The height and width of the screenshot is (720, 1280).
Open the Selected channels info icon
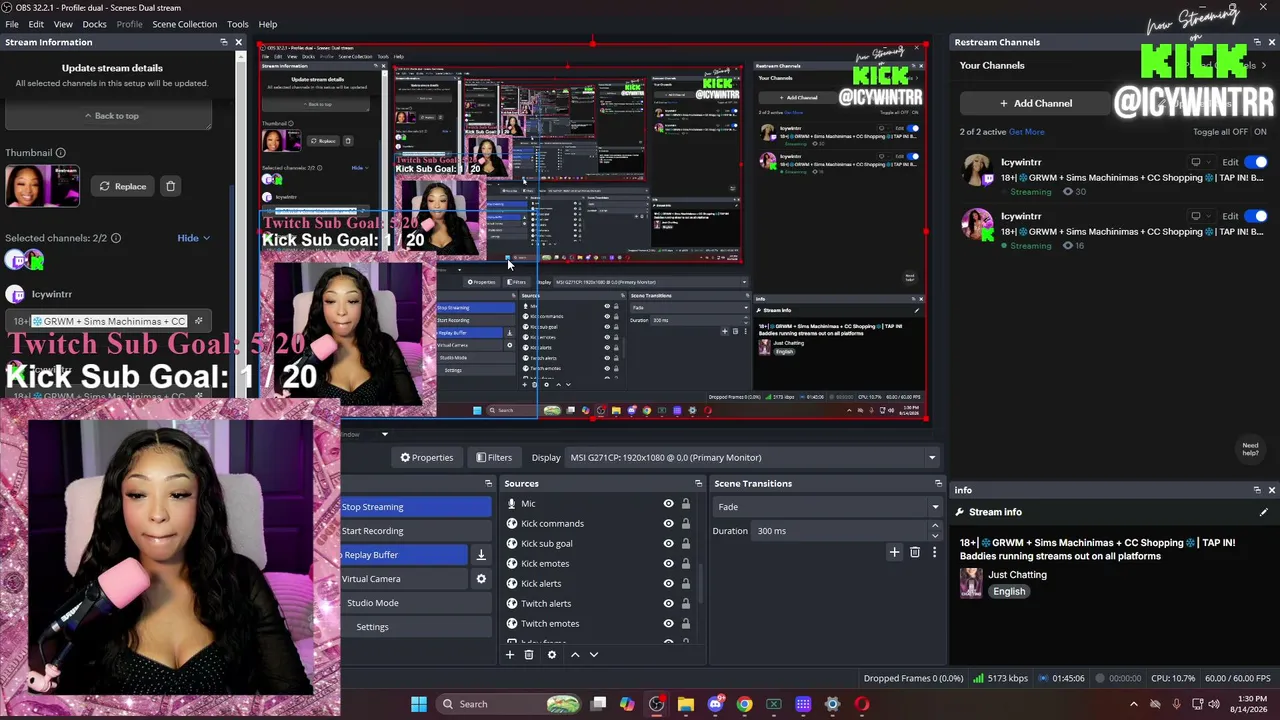116,238
